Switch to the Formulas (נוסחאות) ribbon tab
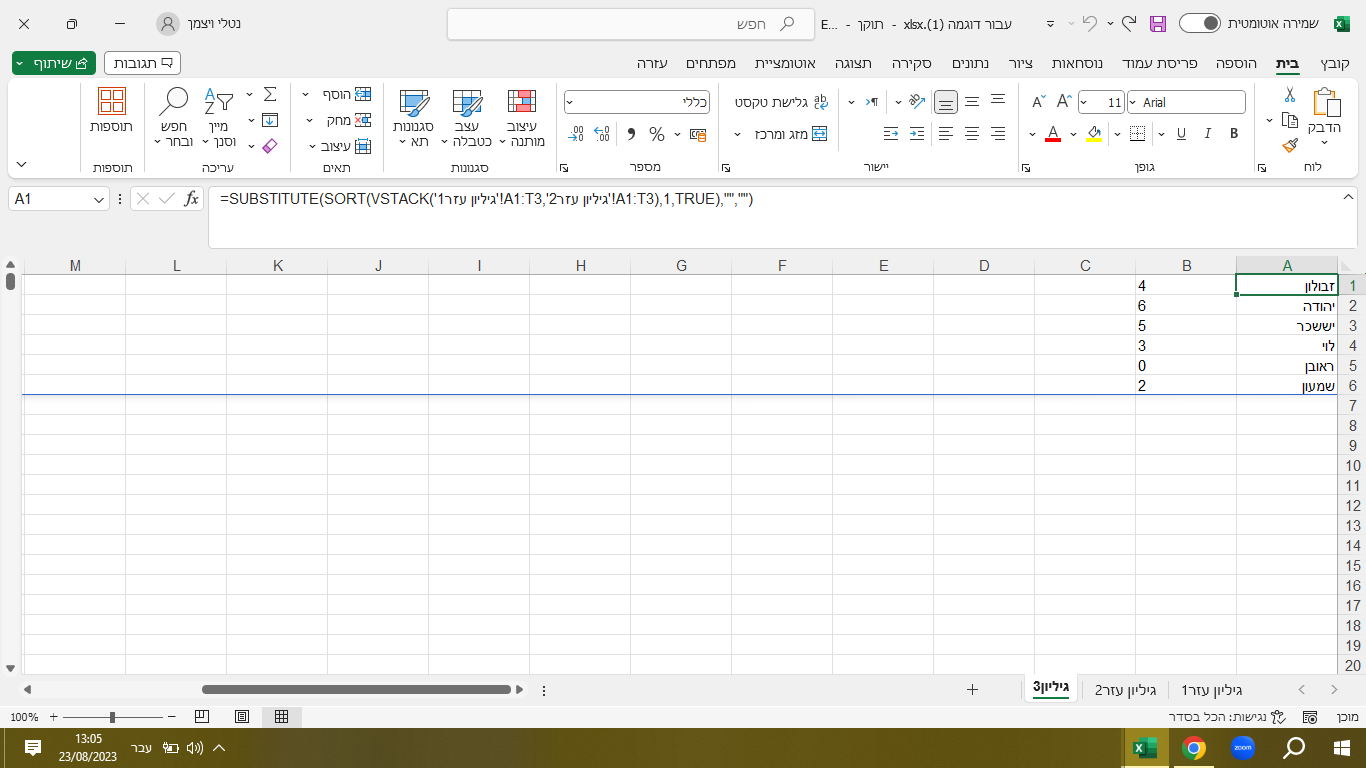The height and width of the screenshot is (768, 1366). pos(1078,63)
